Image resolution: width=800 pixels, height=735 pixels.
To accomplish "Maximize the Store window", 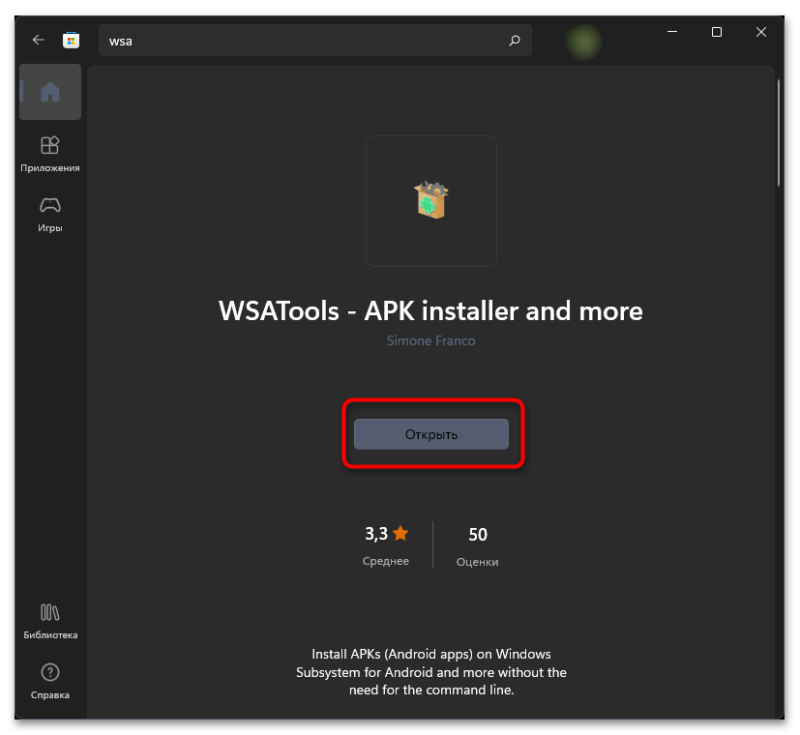I will click(717, 32).
